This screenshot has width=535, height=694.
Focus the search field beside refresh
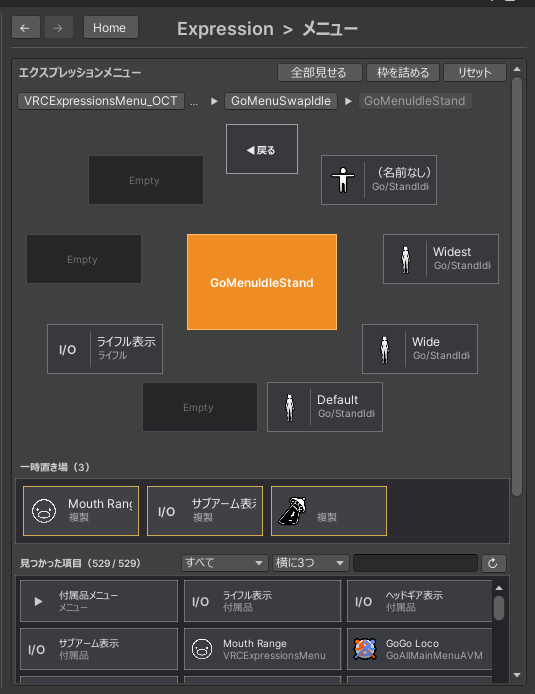point(415,563)
